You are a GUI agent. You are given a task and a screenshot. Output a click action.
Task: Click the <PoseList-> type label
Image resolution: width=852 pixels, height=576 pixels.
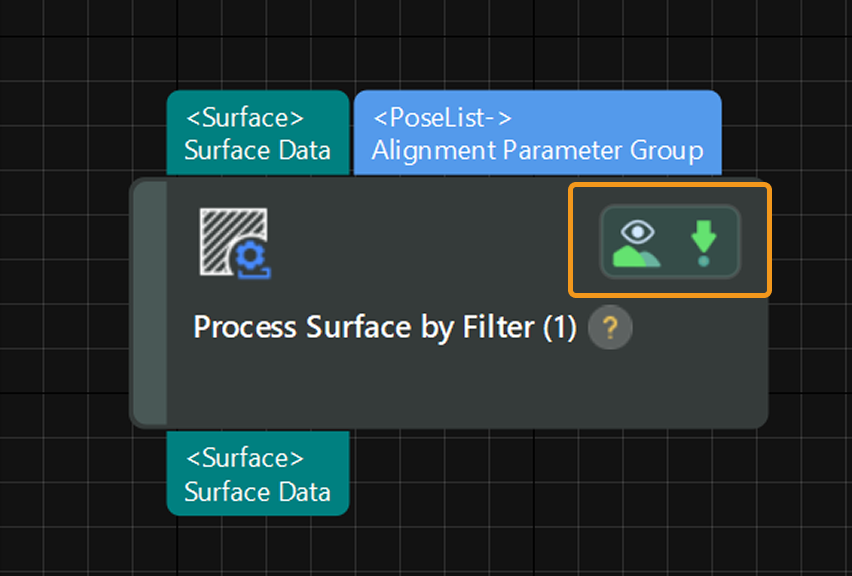[x=442, y=118]
